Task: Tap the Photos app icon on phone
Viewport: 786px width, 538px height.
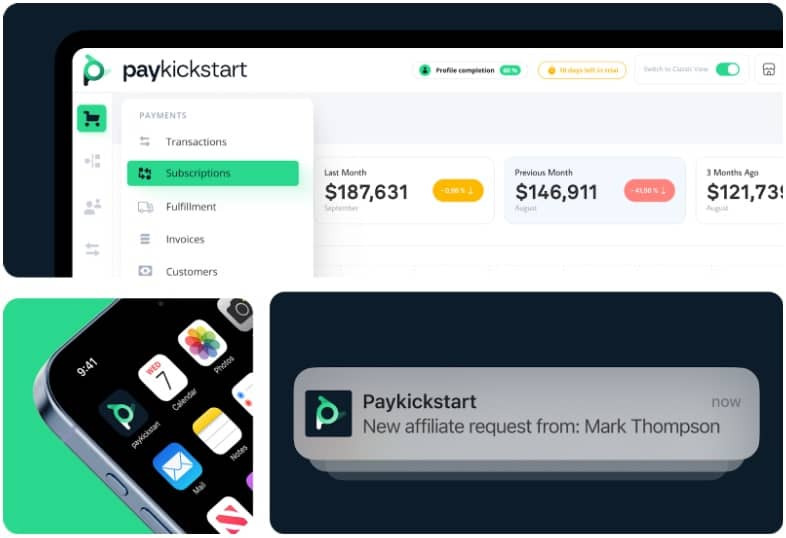Action: [x=202, y=343]
